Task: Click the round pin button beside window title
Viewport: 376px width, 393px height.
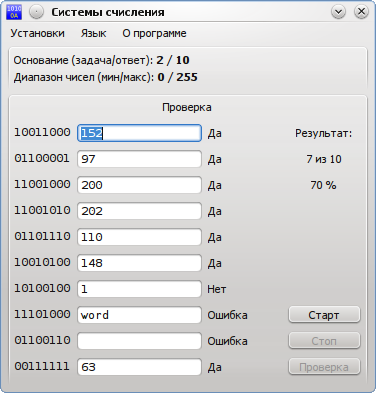Action: pyautogui.click(x=36, y=12)
